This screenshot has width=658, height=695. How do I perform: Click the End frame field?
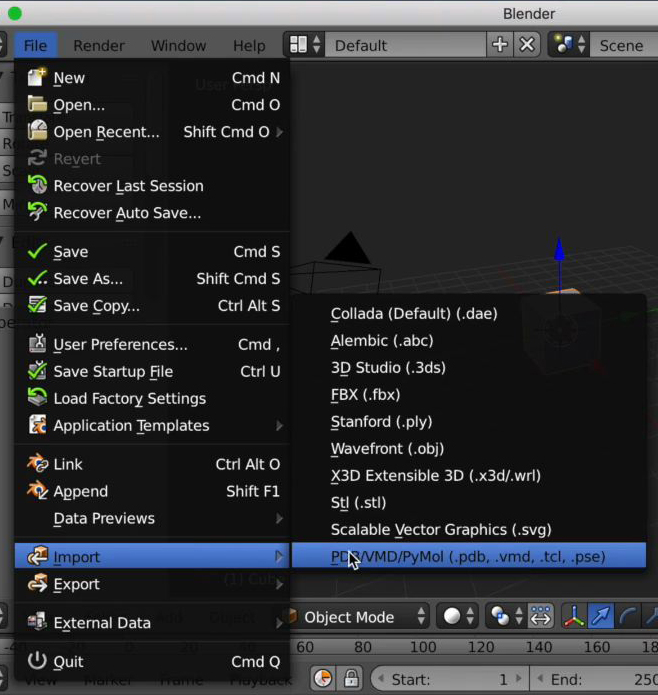point(595,679)
